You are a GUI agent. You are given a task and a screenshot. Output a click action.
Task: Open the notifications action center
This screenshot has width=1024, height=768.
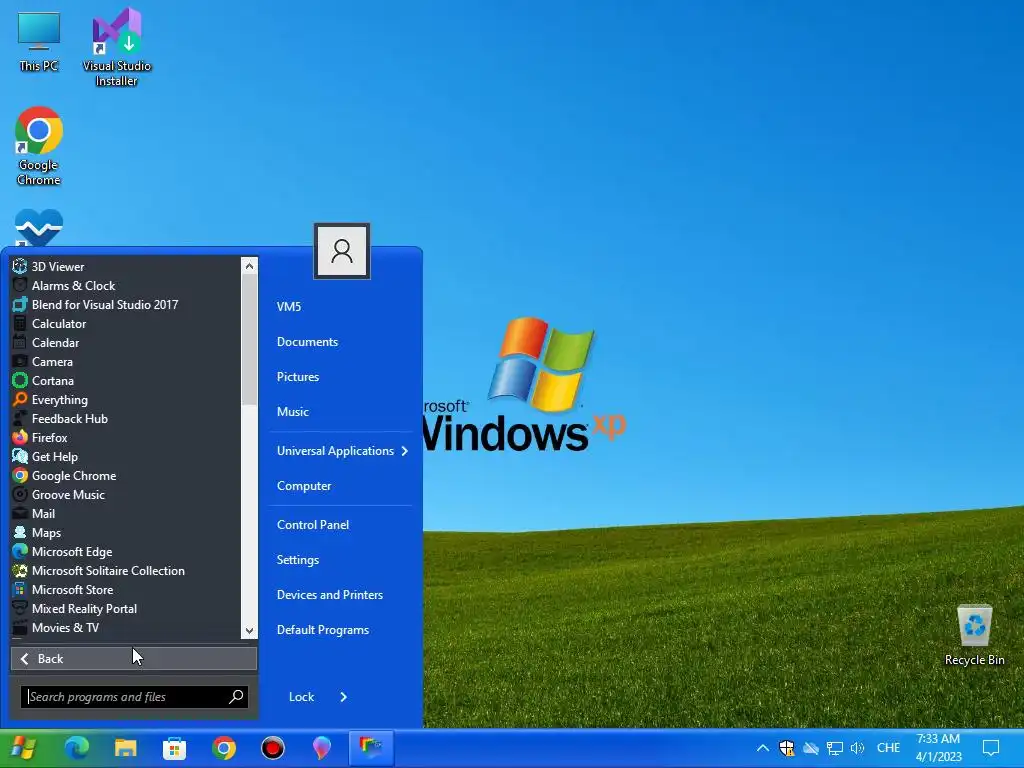click(x=991, y=748)
